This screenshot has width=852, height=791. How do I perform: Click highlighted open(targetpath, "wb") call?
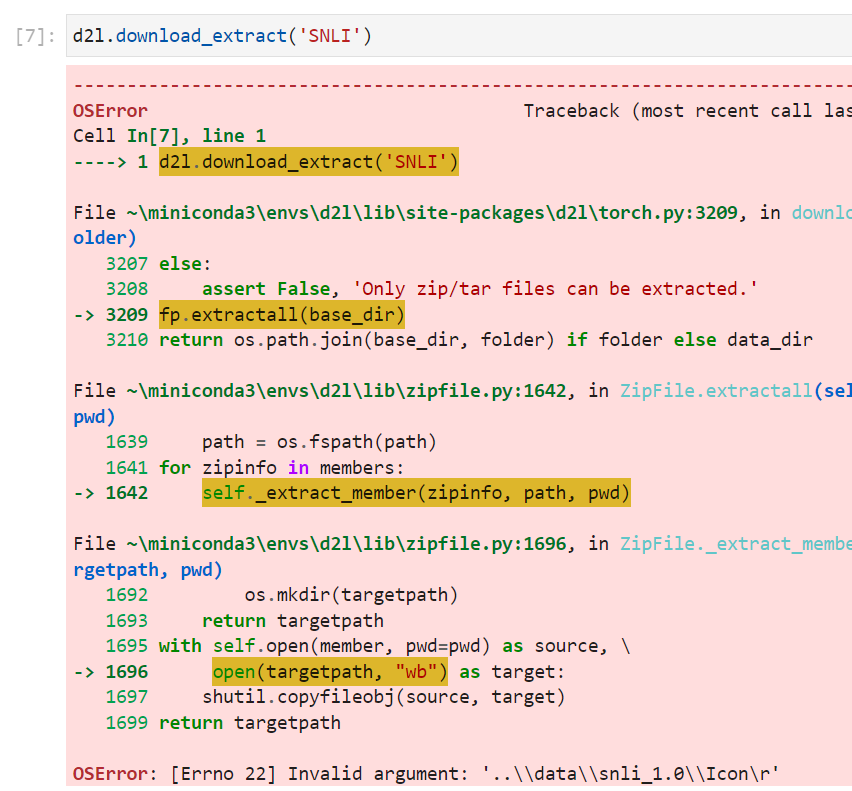330,672
